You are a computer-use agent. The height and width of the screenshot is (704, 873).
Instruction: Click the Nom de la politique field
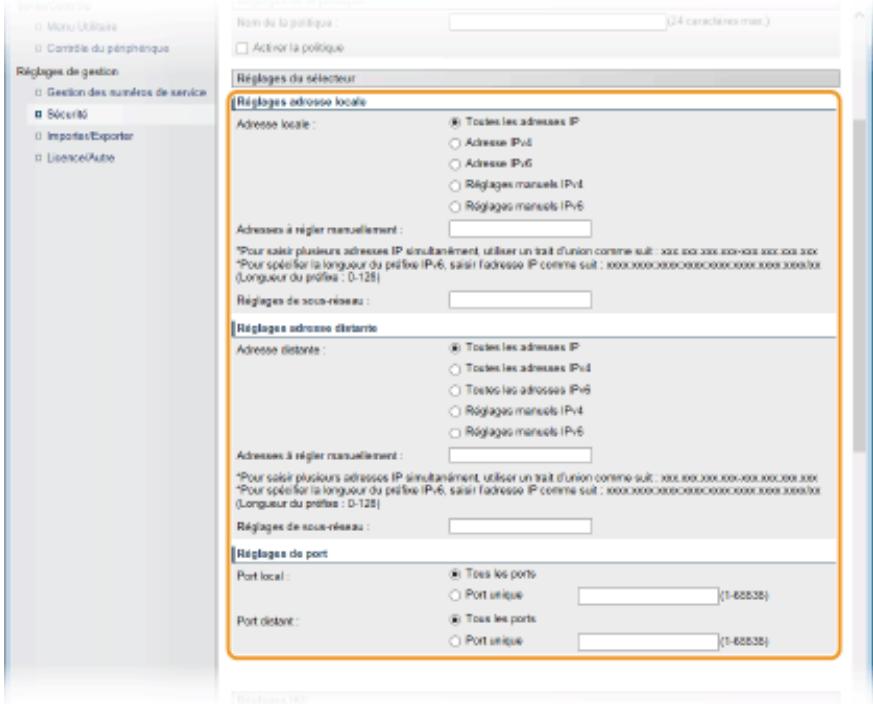pyautogui.click(x=557, y=22)
